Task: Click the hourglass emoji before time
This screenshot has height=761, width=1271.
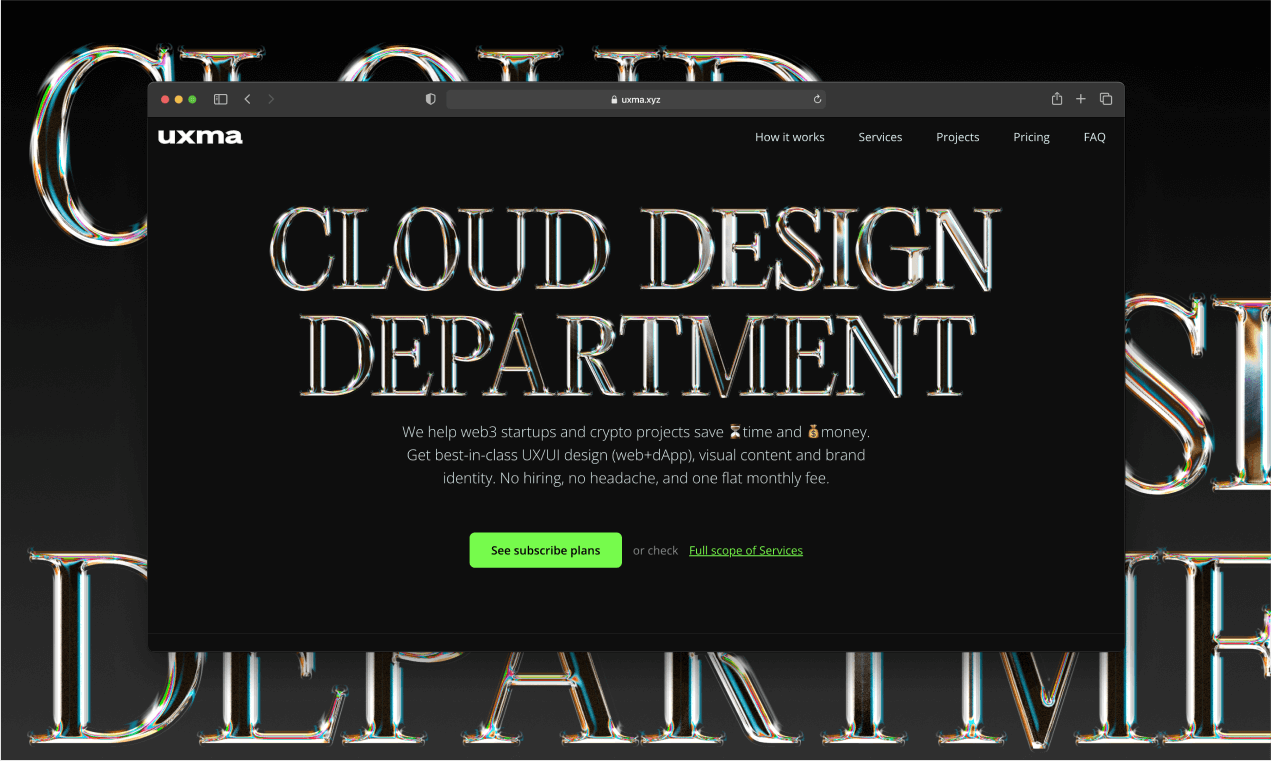Action: [735, 432]
